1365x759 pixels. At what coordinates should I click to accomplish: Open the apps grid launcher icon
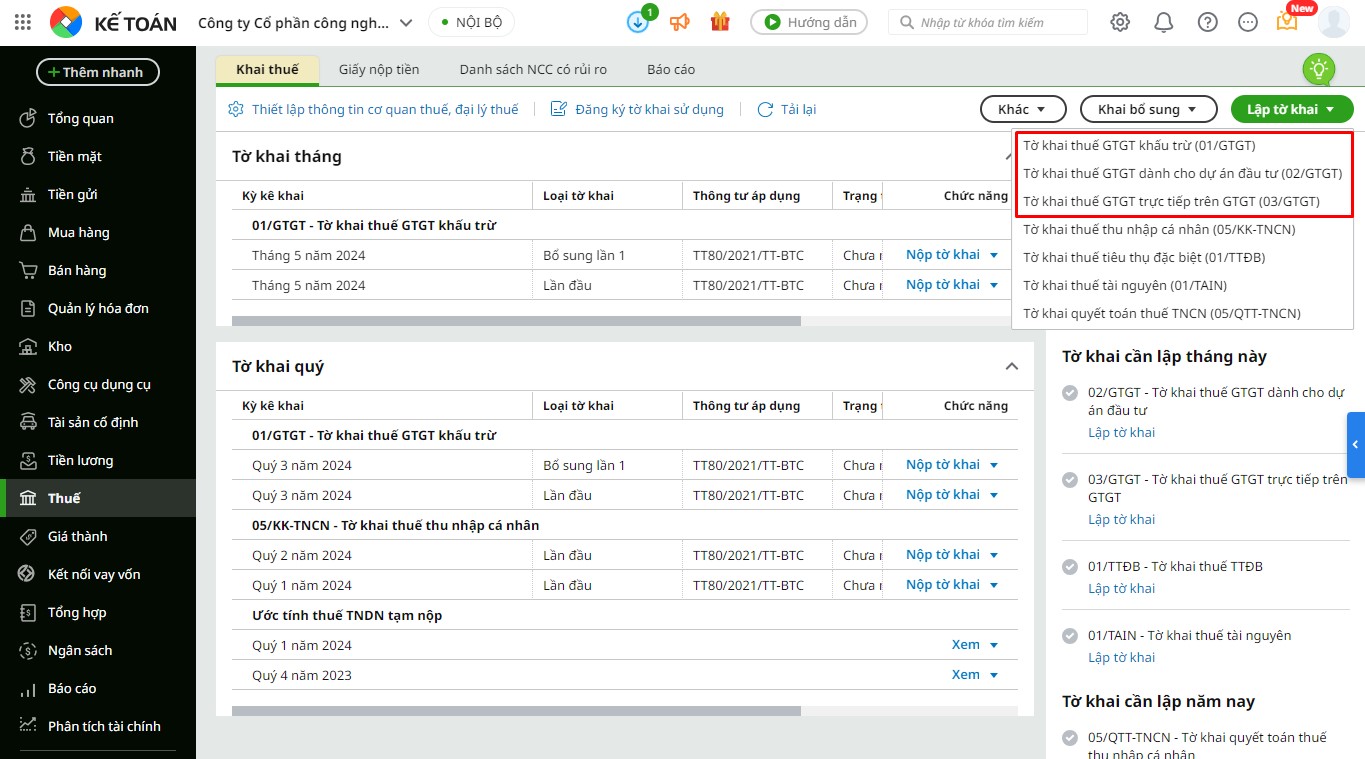coord(23,22)
